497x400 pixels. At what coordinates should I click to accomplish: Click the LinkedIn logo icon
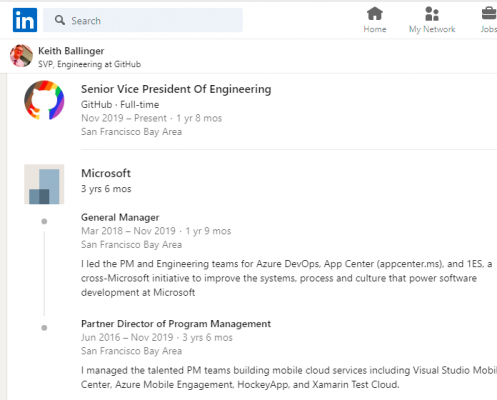[x=25, y=20]
